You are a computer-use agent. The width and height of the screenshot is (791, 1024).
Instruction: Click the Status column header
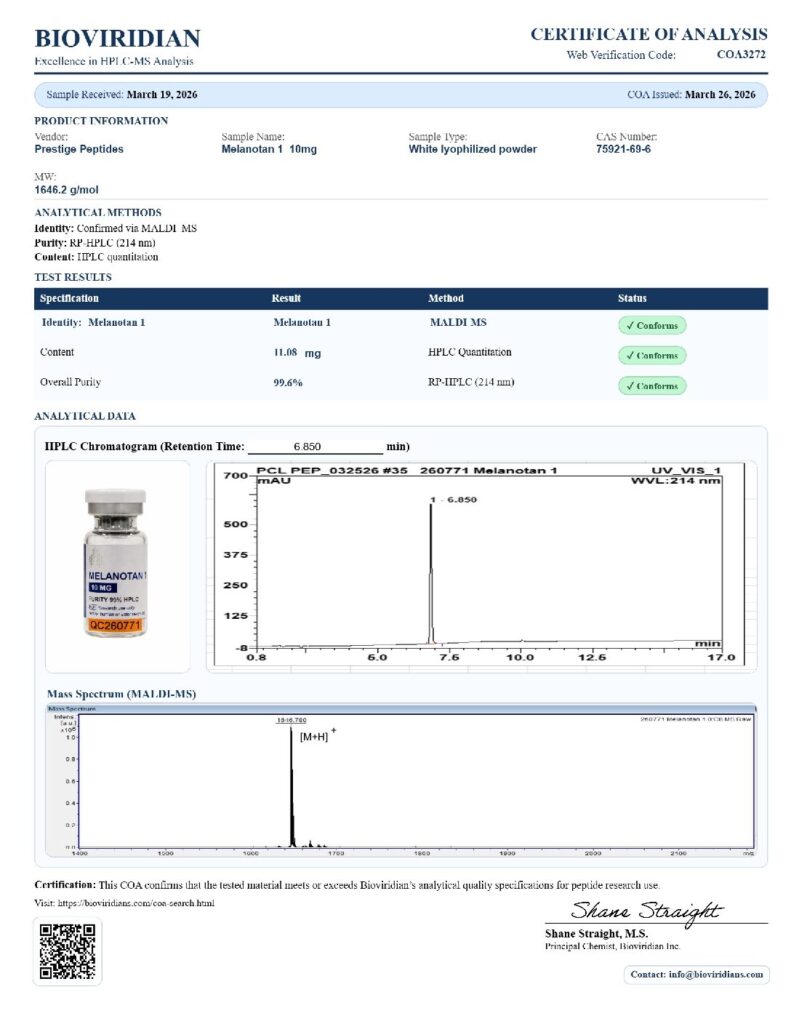click(x=632, y=298)
